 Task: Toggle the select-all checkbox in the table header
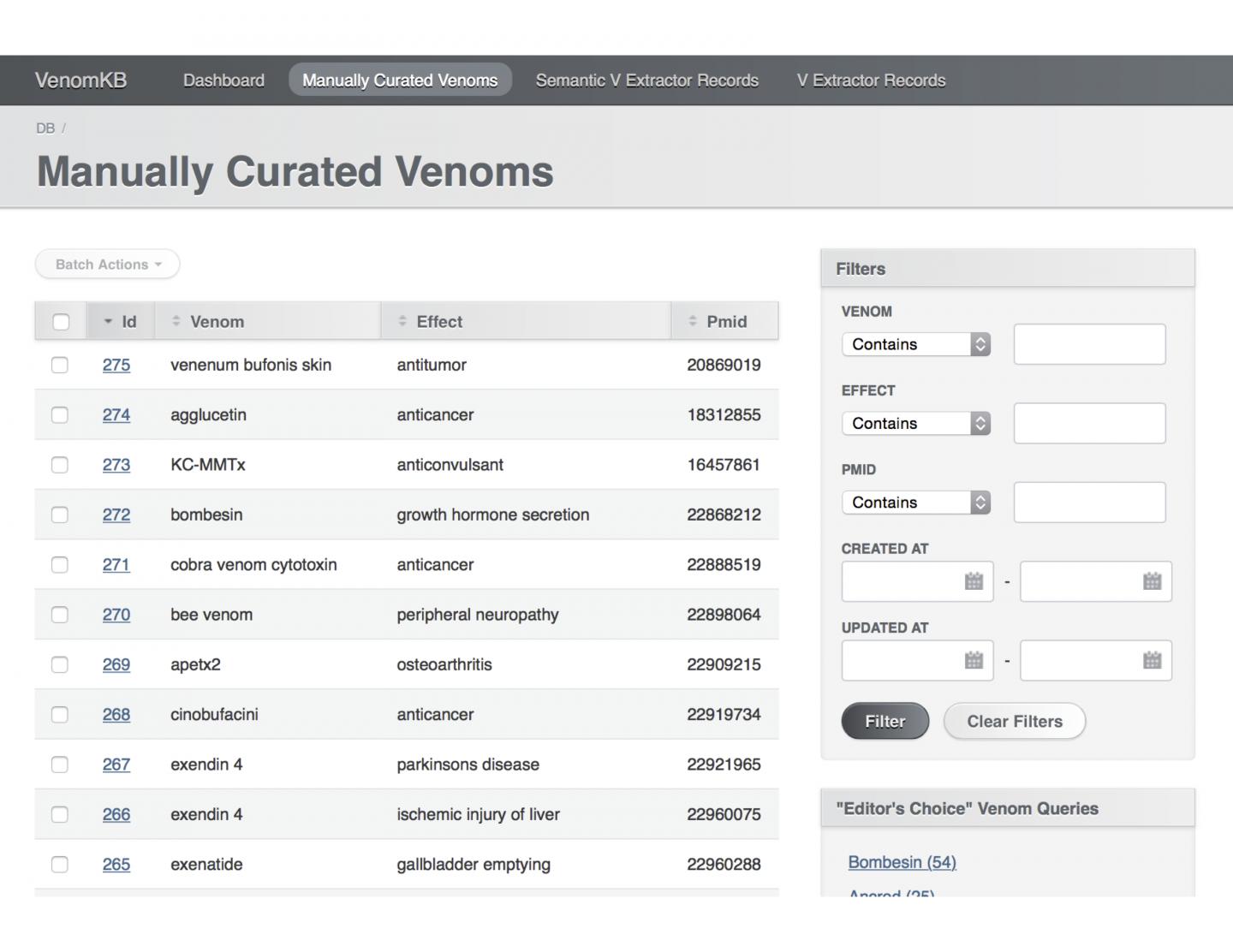(x=60, y=321)
